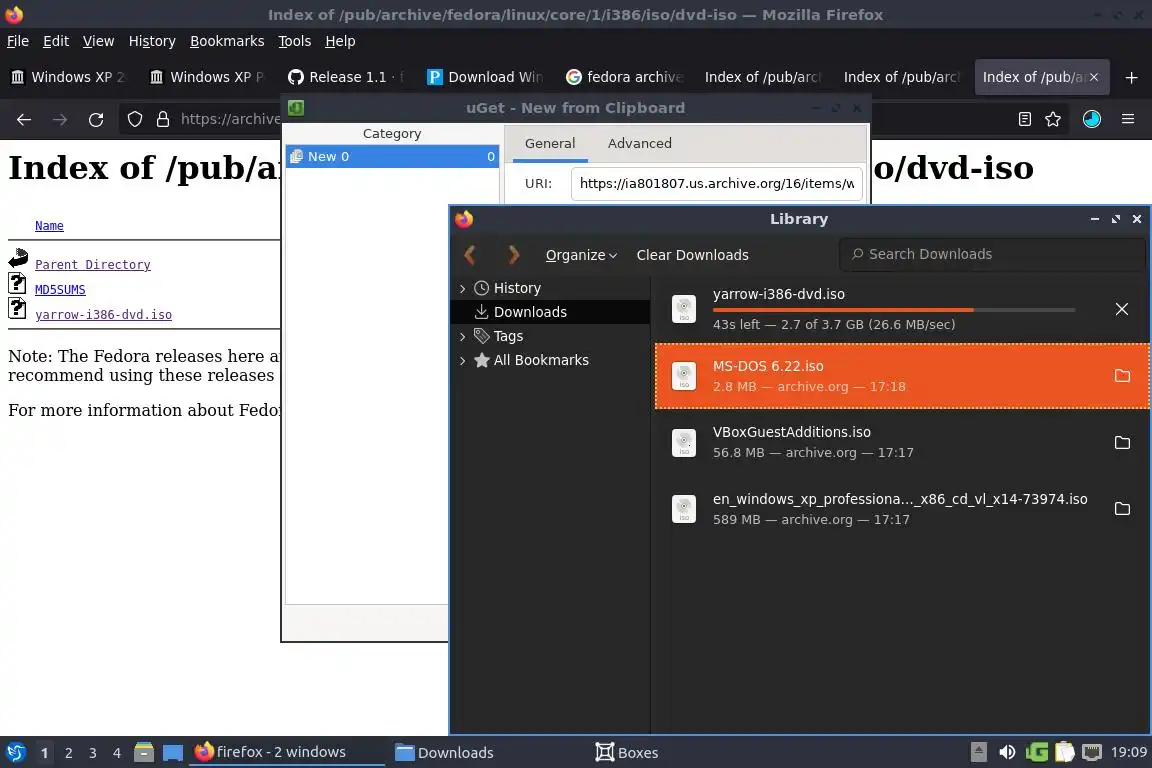Click the MS-DOS 6.22.iso file icon
Screen dimensions: 1152x768
(x=684, y=376)
